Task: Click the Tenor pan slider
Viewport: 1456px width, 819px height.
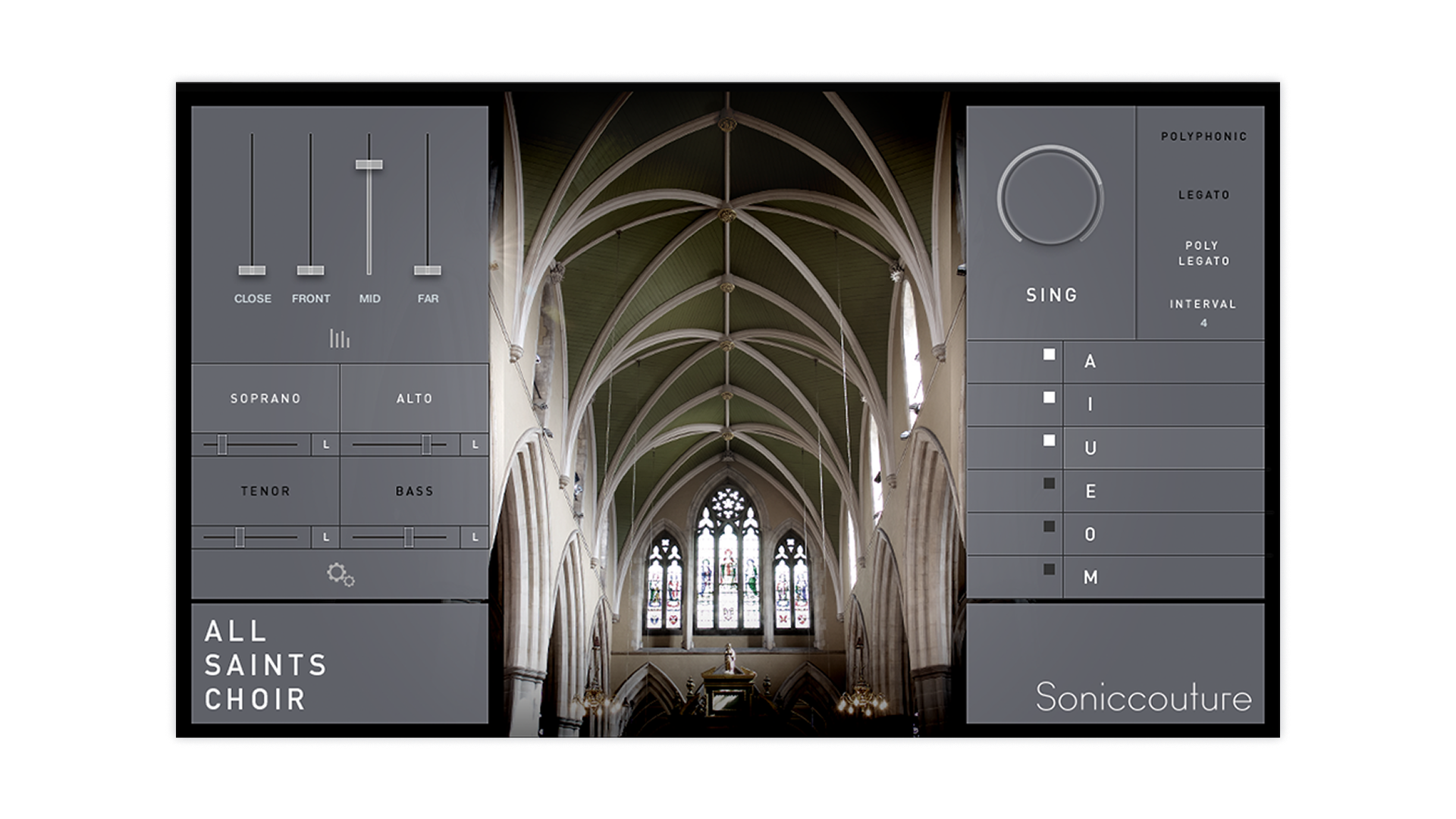Action: 240,538
